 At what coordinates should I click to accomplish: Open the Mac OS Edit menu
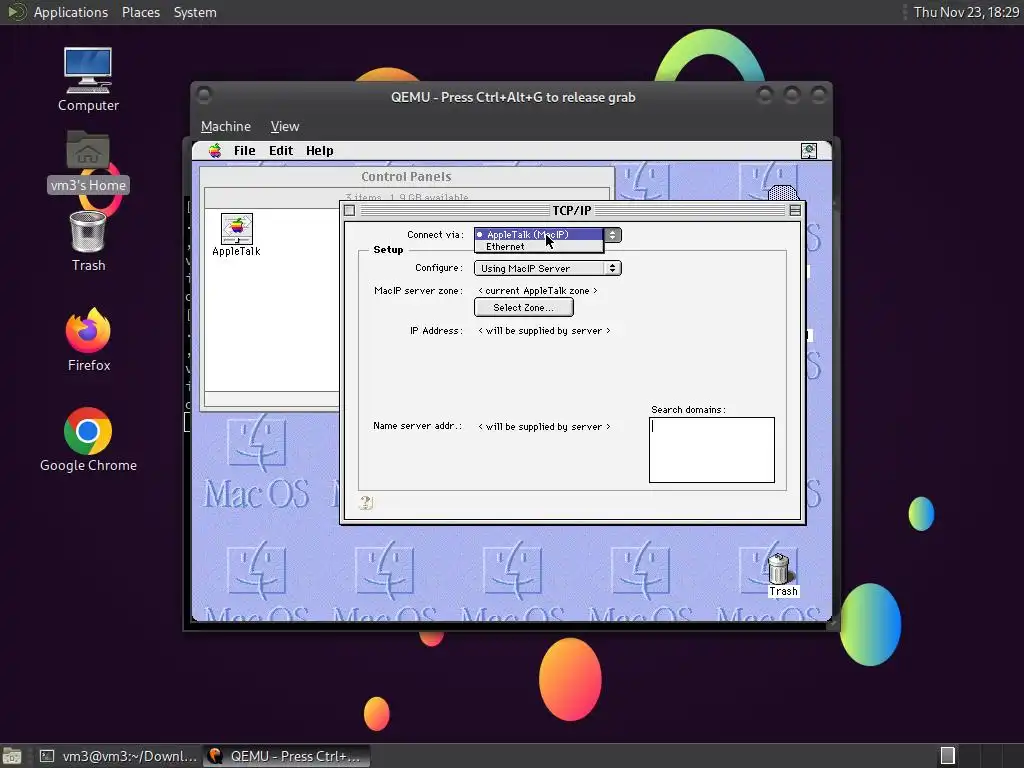pyautogui.click(x=281, y=151)
